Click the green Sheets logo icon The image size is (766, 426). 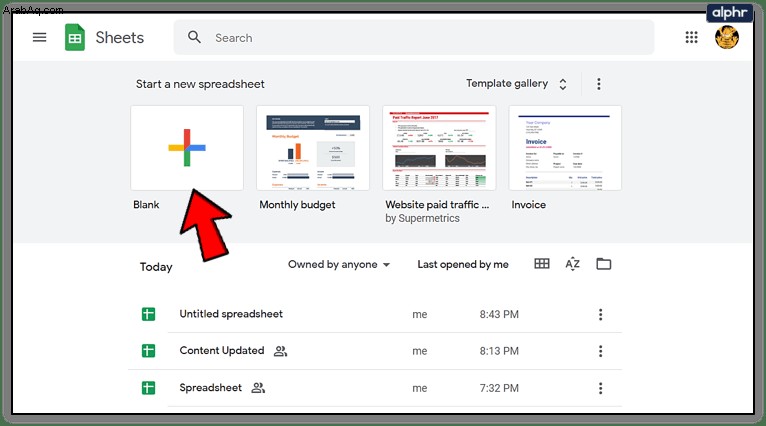[75, 38]
